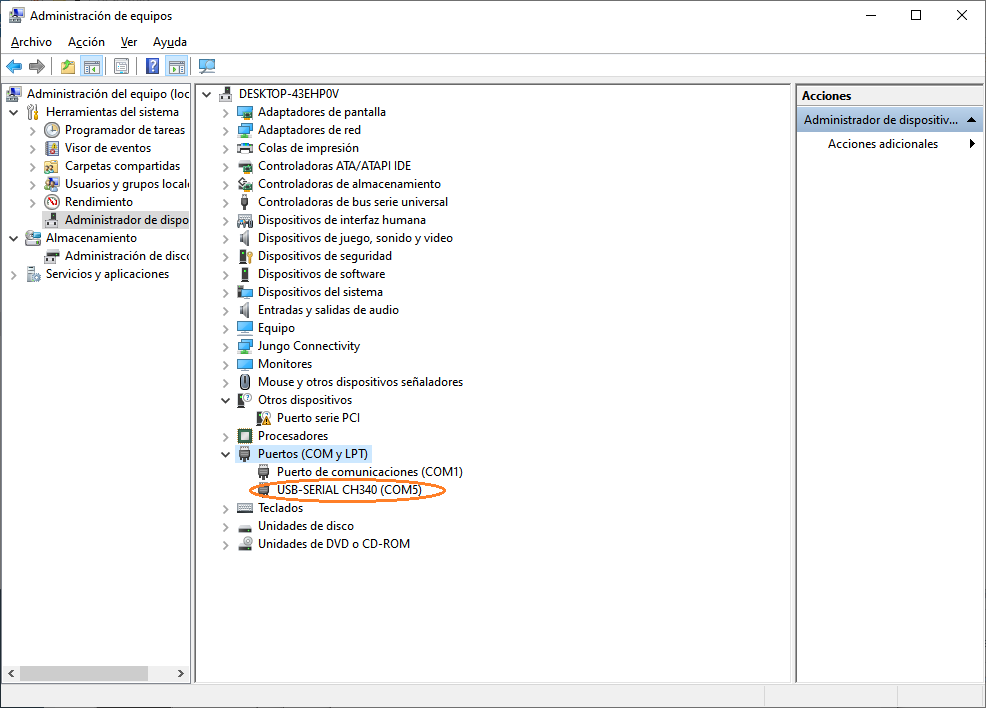Expand the Unidades de disco category
Viewport: 986px width, 708px height.
pyautogui.click(x=226, y=527)
